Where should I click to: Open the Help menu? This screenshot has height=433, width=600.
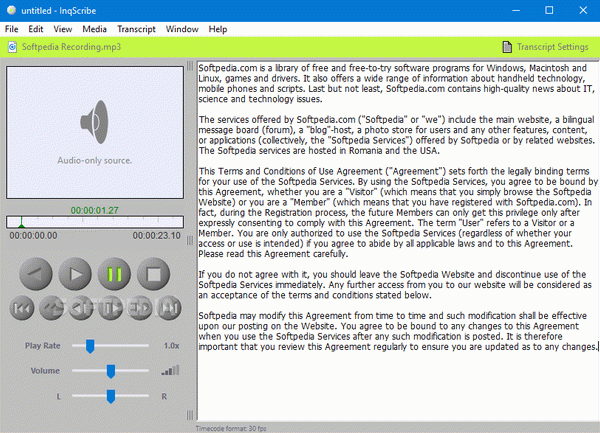(218, 29)
